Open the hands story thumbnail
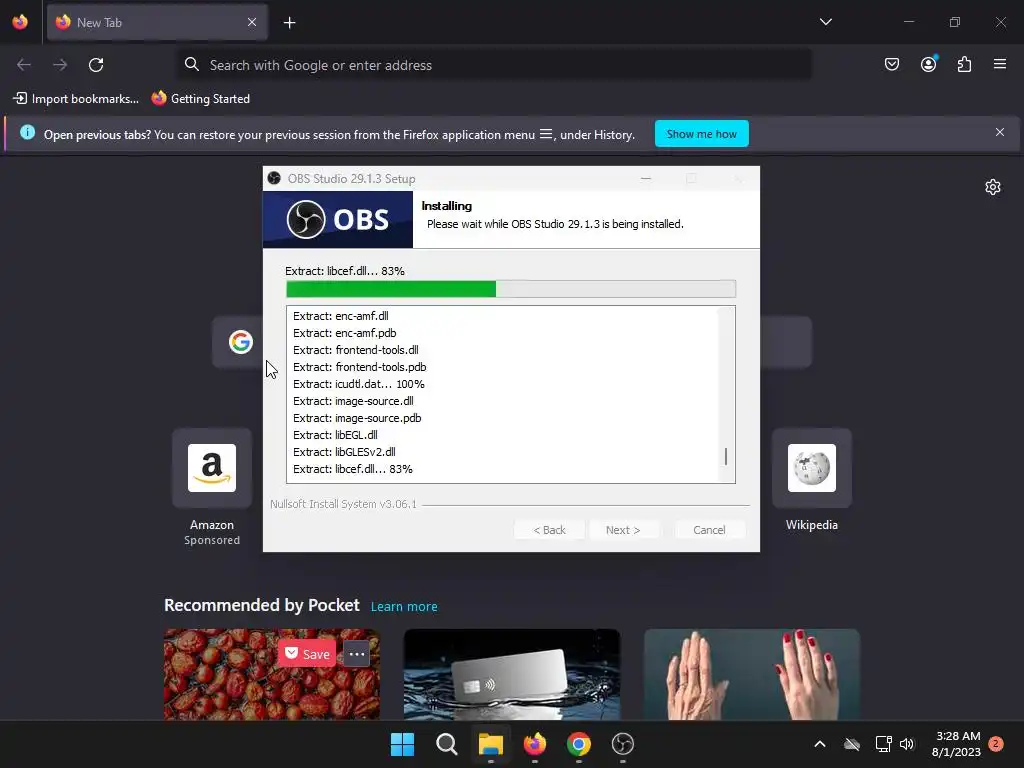 tap(752, 674)
